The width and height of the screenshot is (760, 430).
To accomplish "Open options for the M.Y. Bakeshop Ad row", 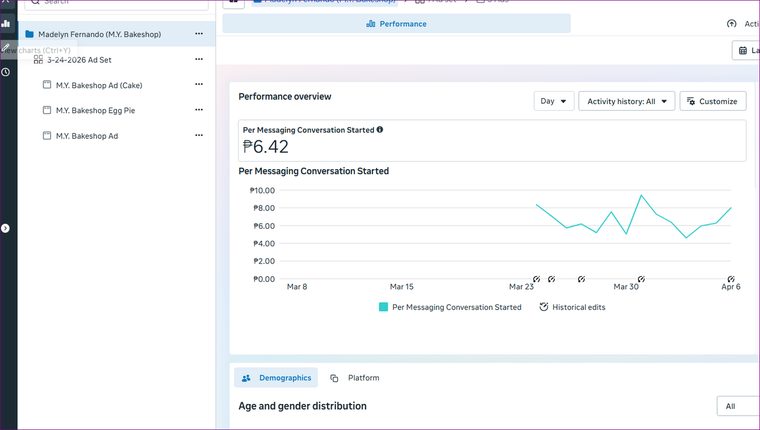I will pos(199,135).
